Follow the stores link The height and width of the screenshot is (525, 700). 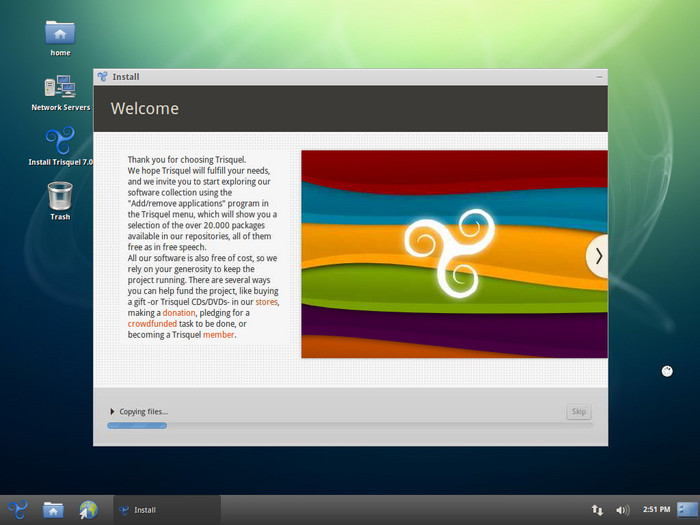[267, 302]
